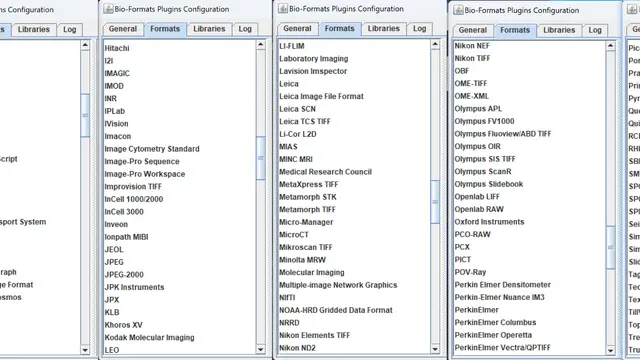Choose OME-TIFF format
Image resolution: width=640 pixels, height=360 pixels.
[x=471, y=83]
